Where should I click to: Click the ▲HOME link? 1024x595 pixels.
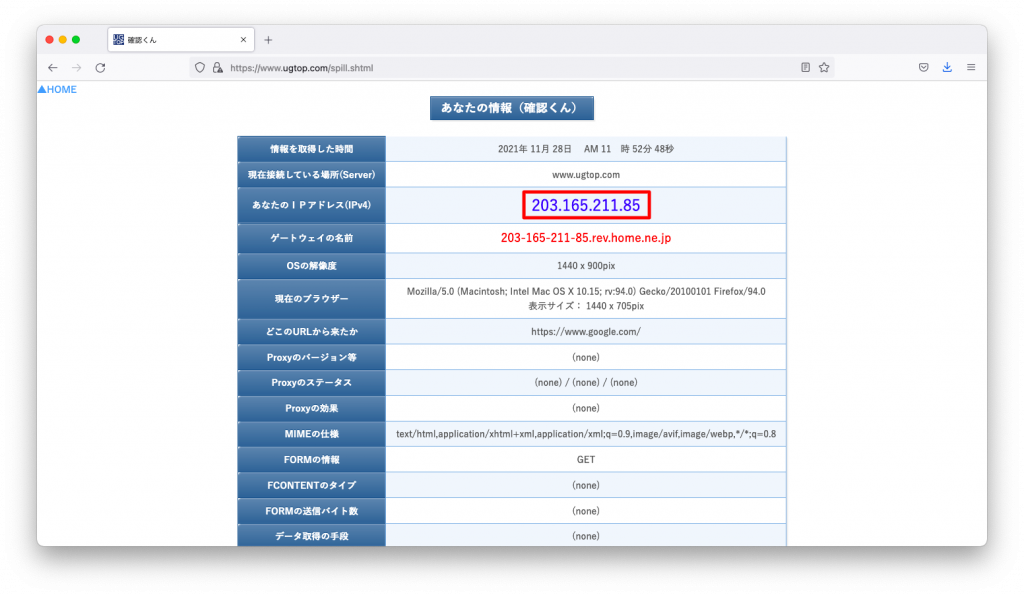tap(56, 89)
